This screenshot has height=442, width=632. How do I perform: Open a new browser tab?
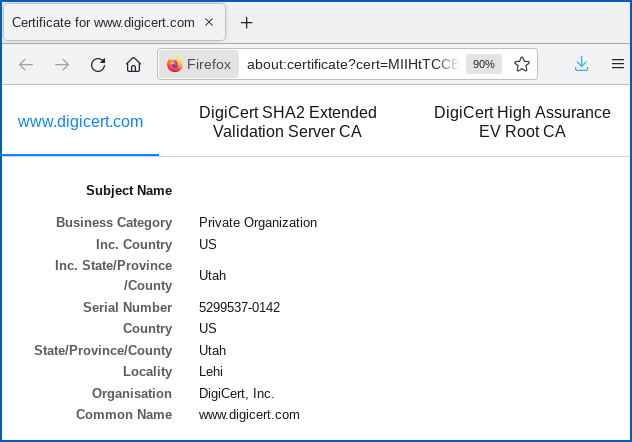(247, 22)
